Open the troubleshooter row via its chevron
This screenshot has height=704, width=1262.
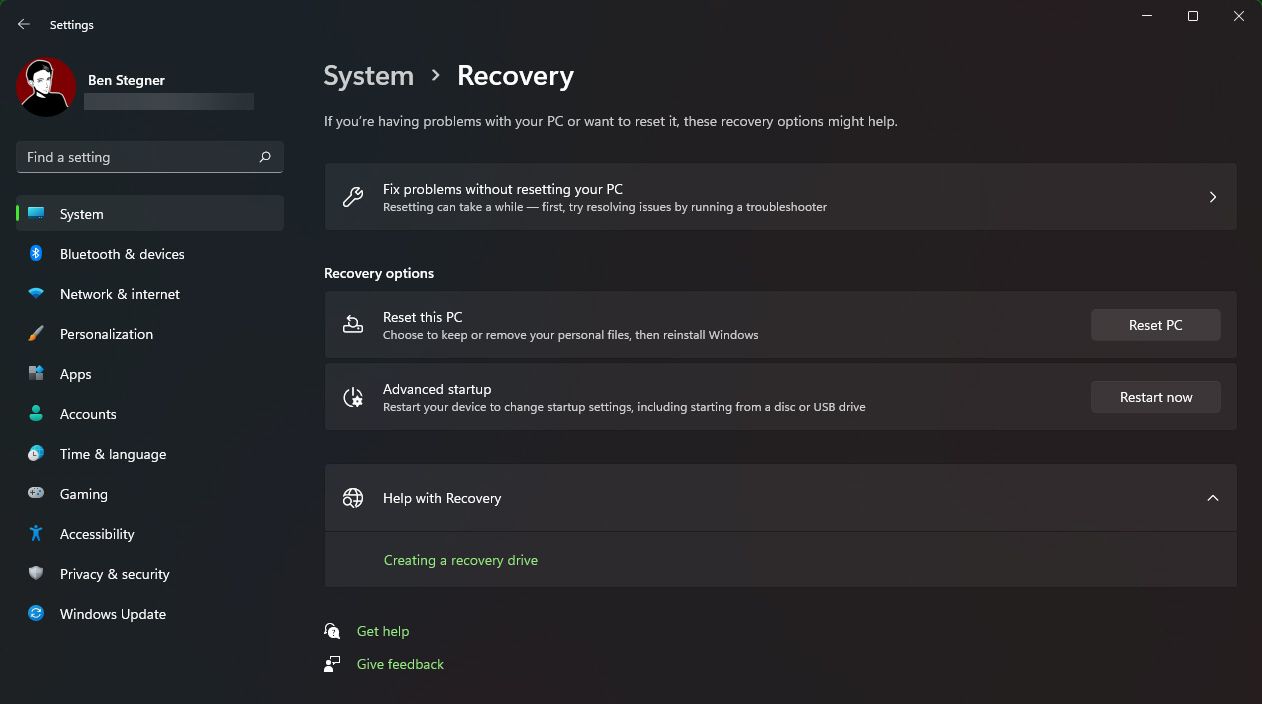pos(1212,197)
